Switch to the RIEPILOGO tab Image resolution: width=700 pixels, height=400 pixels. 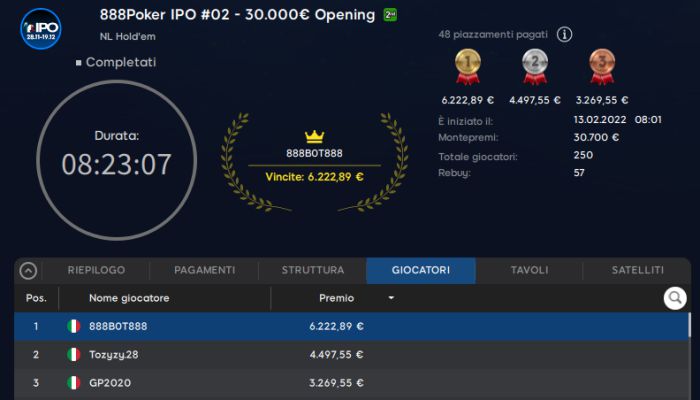coord(96,270)
